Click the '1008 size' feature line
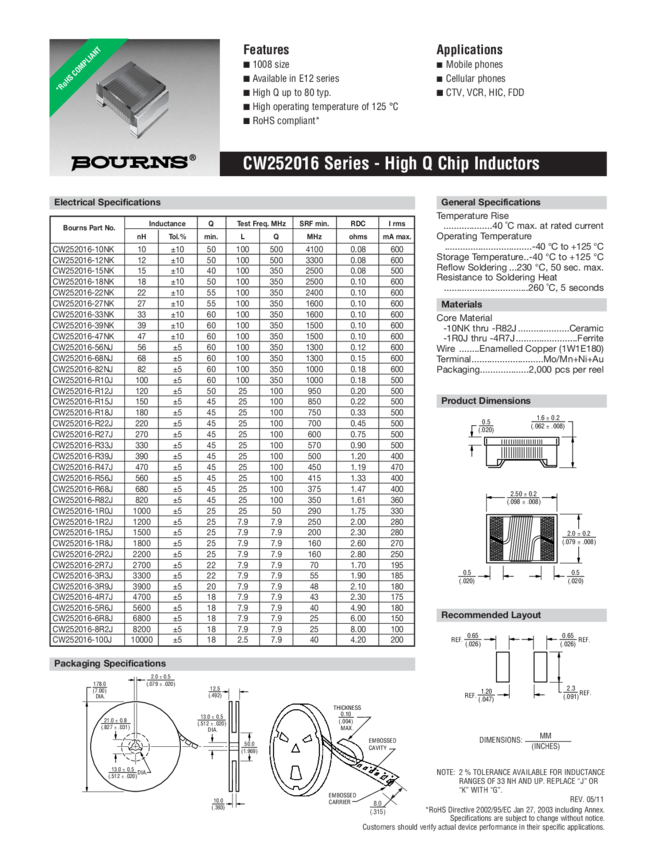 pos(266,65)
